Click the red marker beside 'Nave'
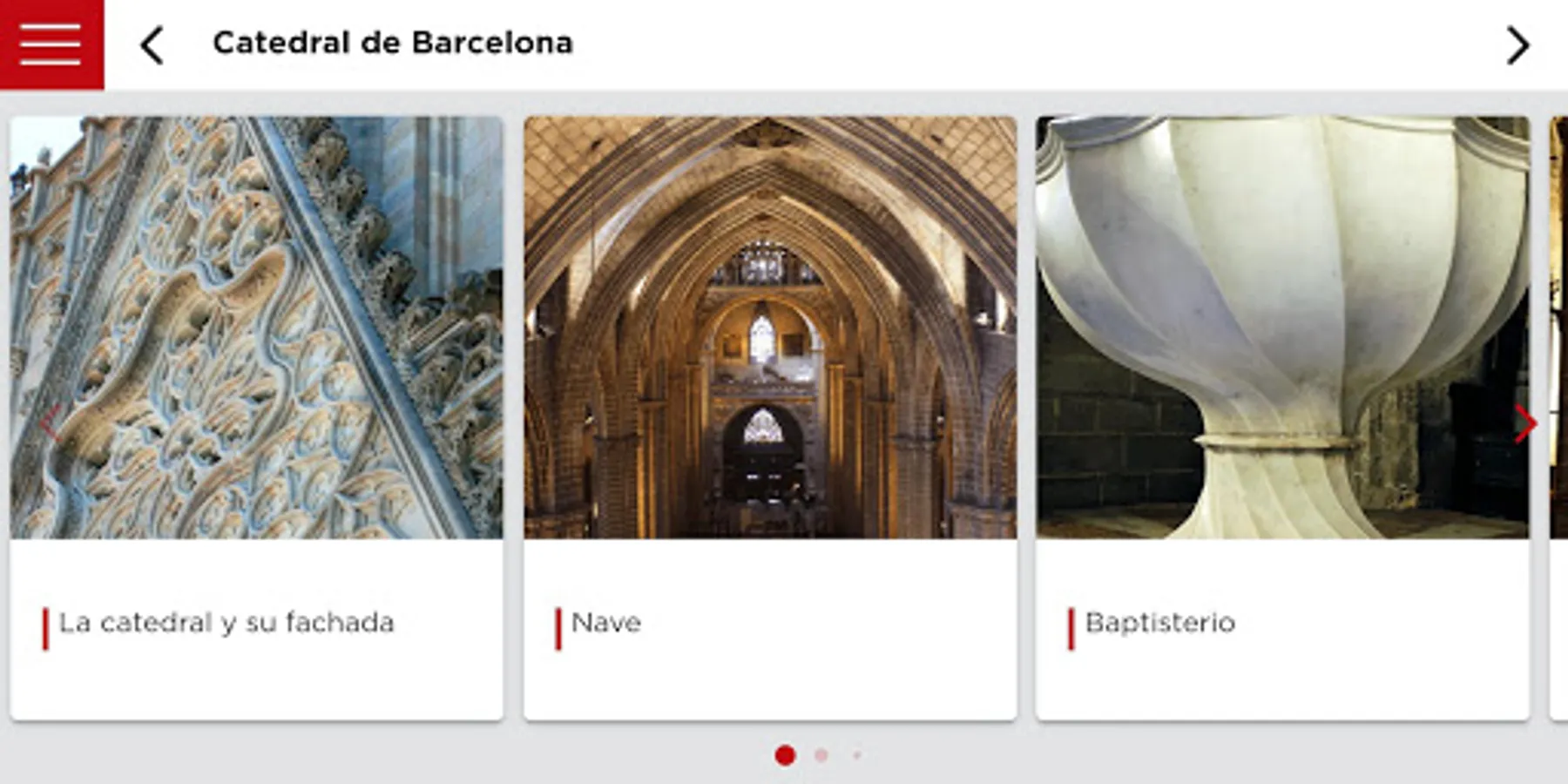The width and height of the screenshot is (1568, 784). pyautogui.click(x=558, y=628)
